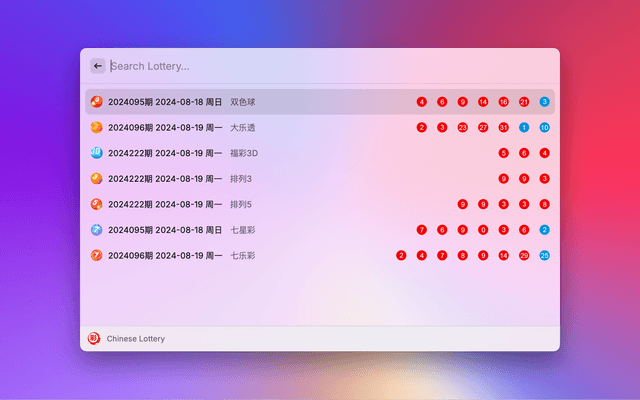
Task: Click the Chinese Lottery footer label
Action: (136, 339)
